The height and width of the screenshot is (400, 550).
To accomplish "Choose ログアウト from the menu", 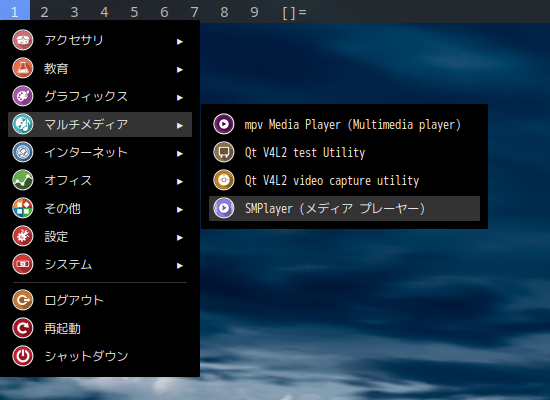I will [x=100, y=300].
